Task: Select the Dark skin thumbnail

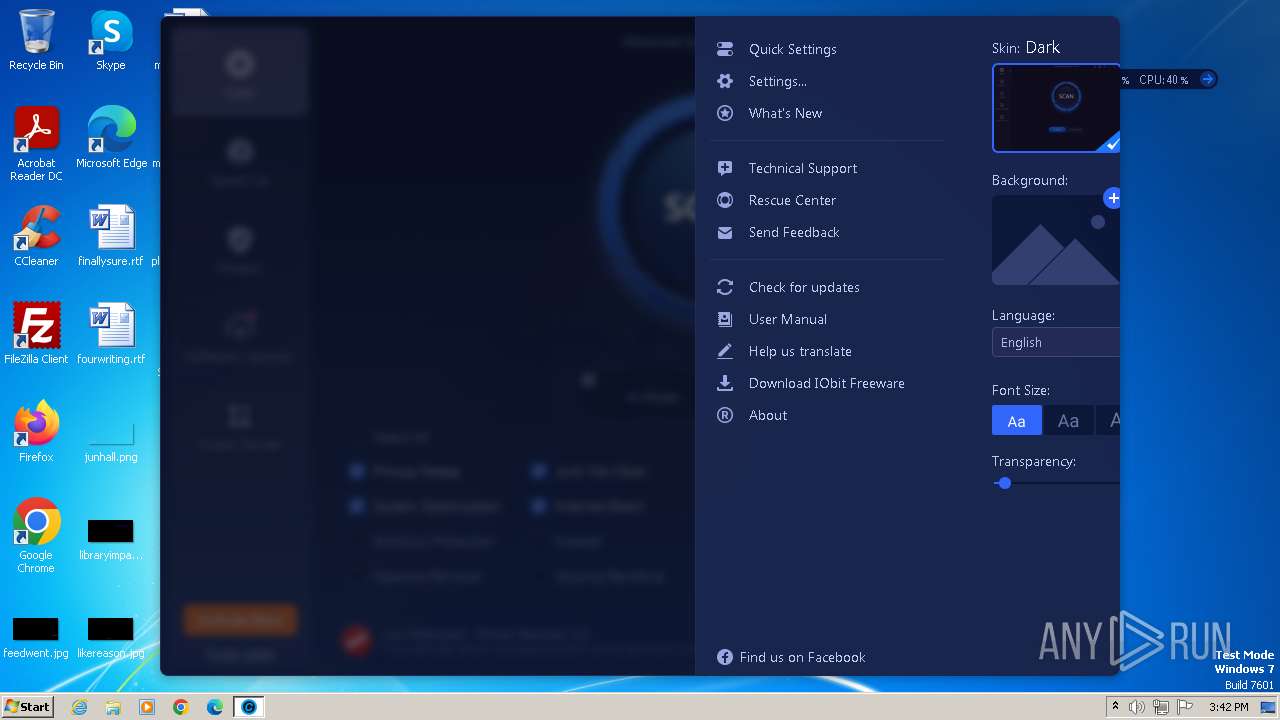Action: tap(1056, 108)
